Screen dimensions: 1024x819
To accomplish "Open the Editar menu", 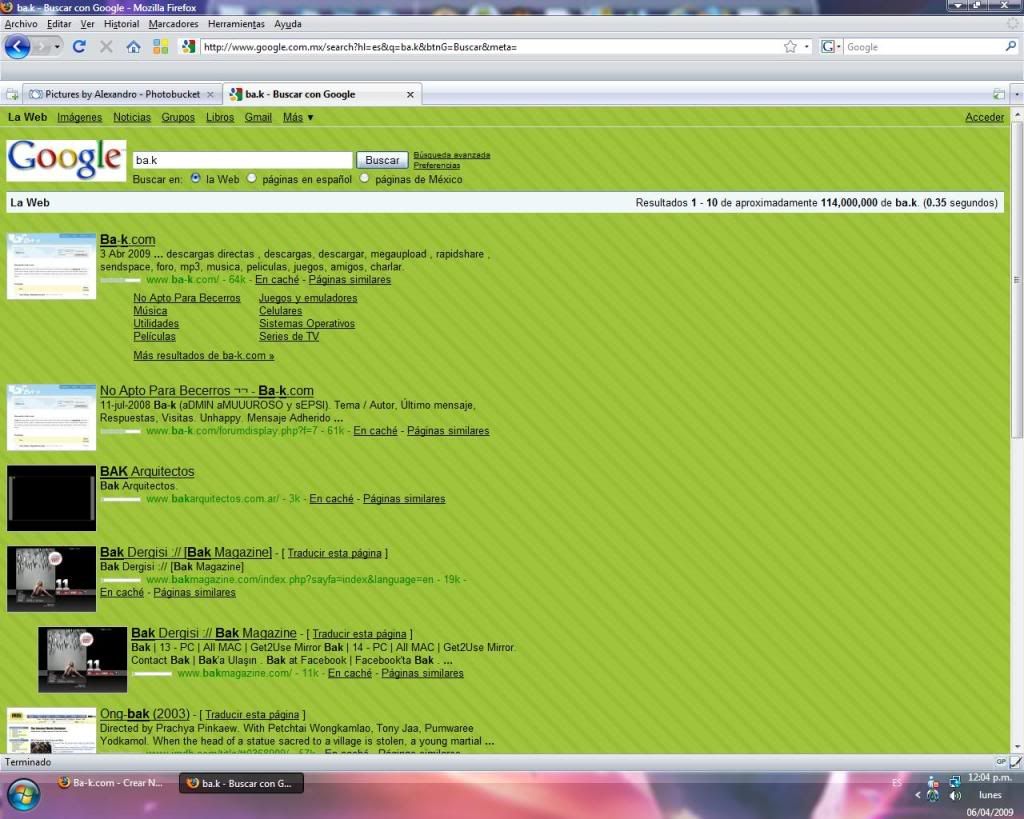I will pyautogui.click(x=59, y=24).
